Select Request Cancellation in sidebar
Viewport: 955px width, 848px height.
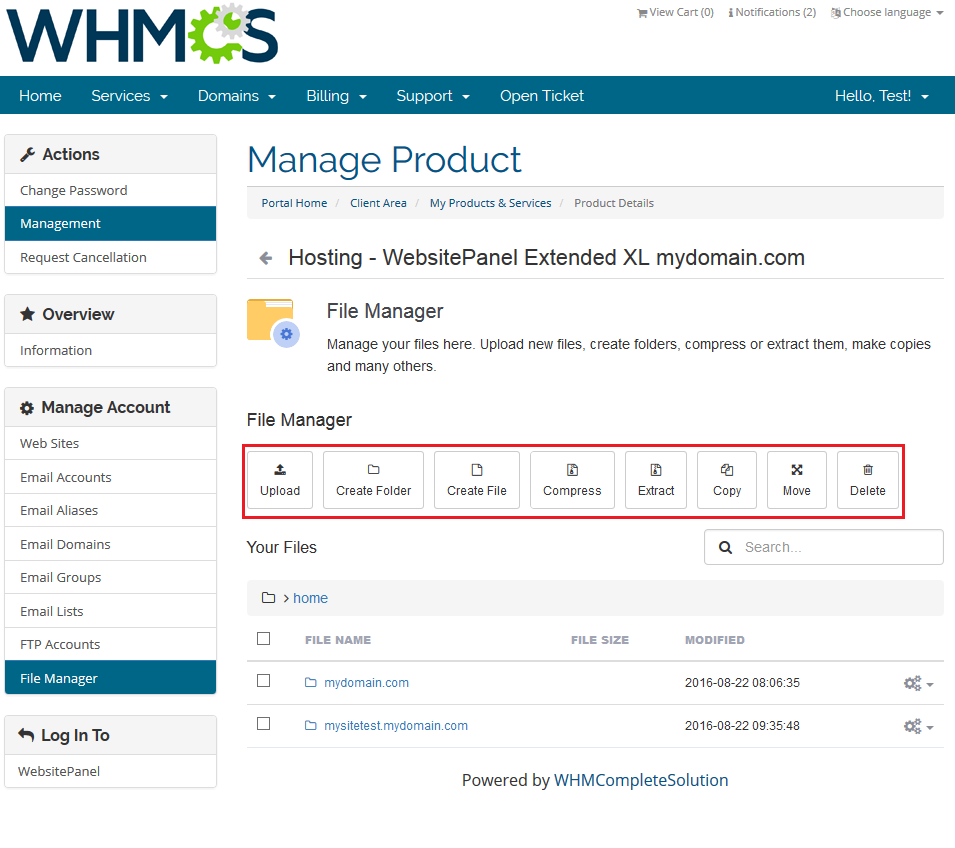(x=110, y=257)
